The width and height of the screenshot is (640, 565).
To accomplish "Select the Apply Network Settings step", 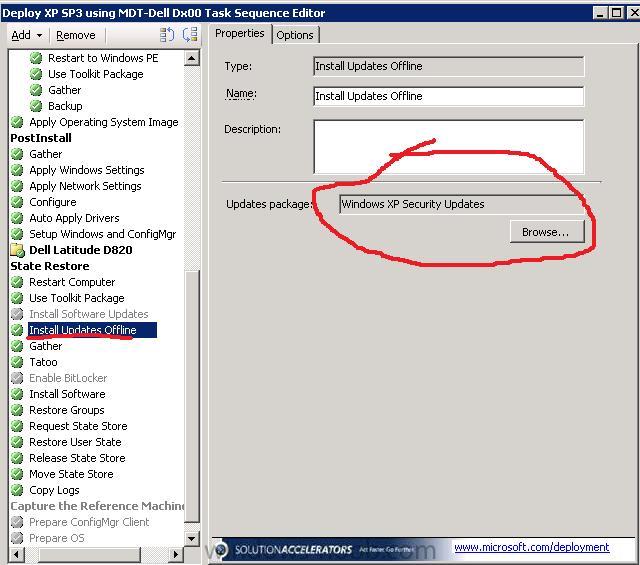I will (85, 186).
